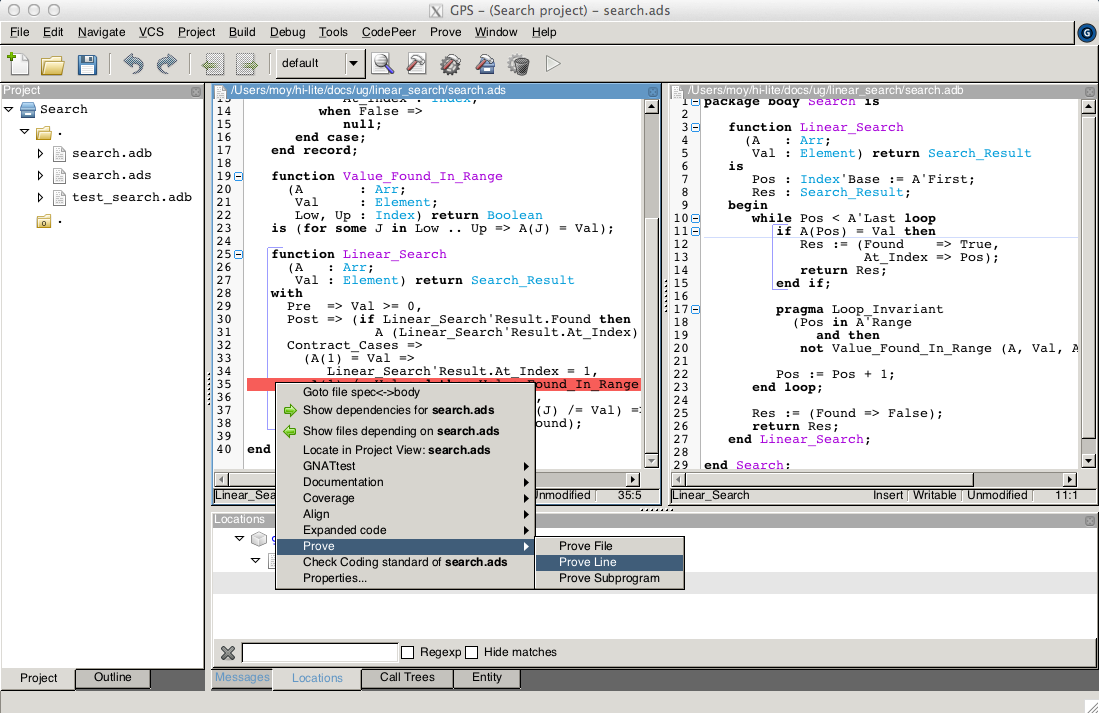The image size is (1099, 713).
Task: Click the hammer build icon
Action: 416,64
